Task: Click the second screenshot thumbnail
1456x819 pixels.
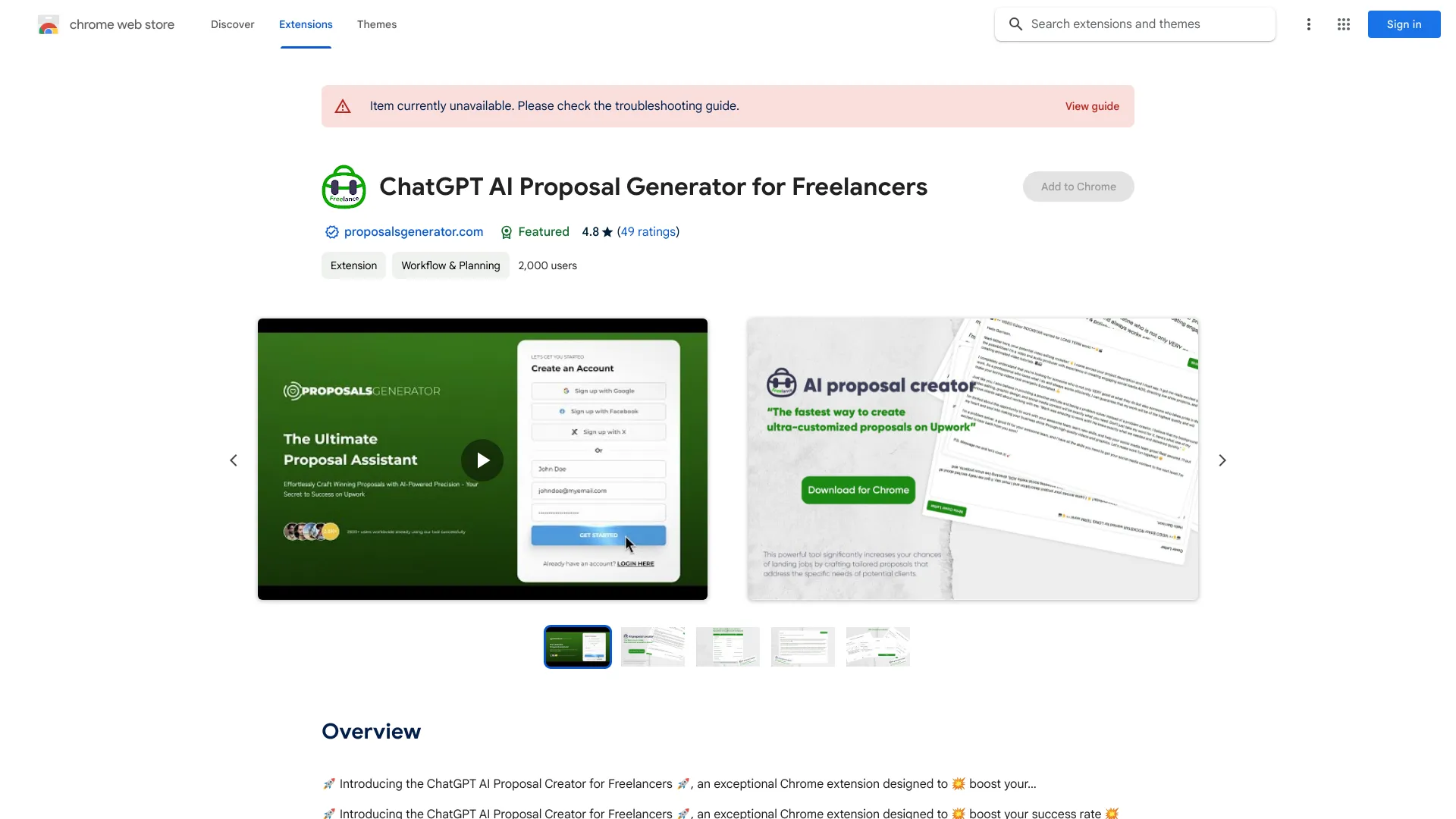Action: [x=653, y=646]
